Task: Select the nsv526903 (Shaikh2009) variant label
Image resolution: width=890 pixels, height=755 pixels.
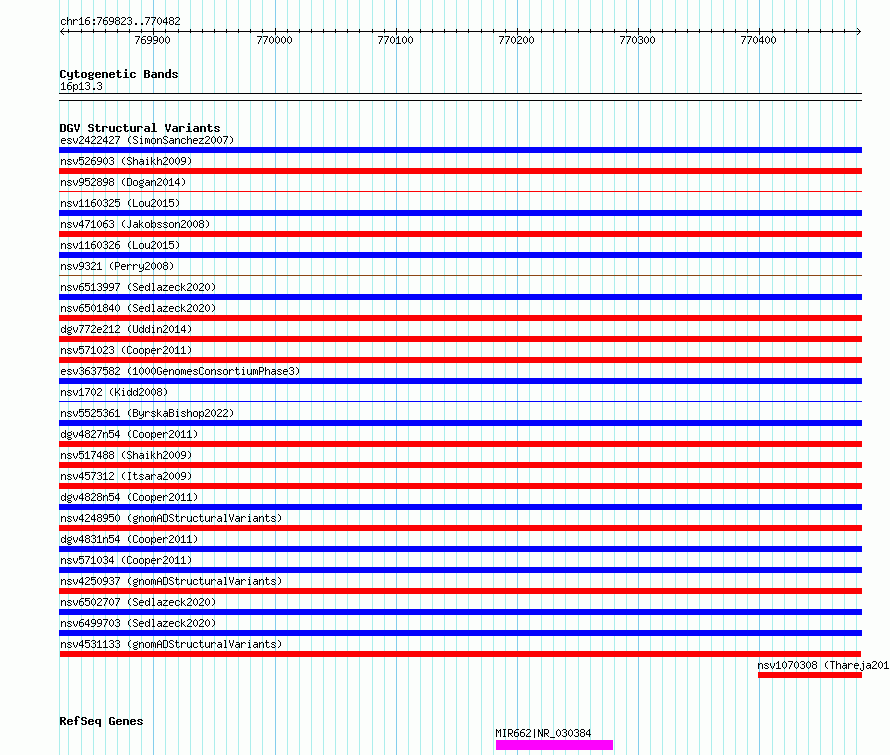Action: pyautogui.click(x=126, y=161)
